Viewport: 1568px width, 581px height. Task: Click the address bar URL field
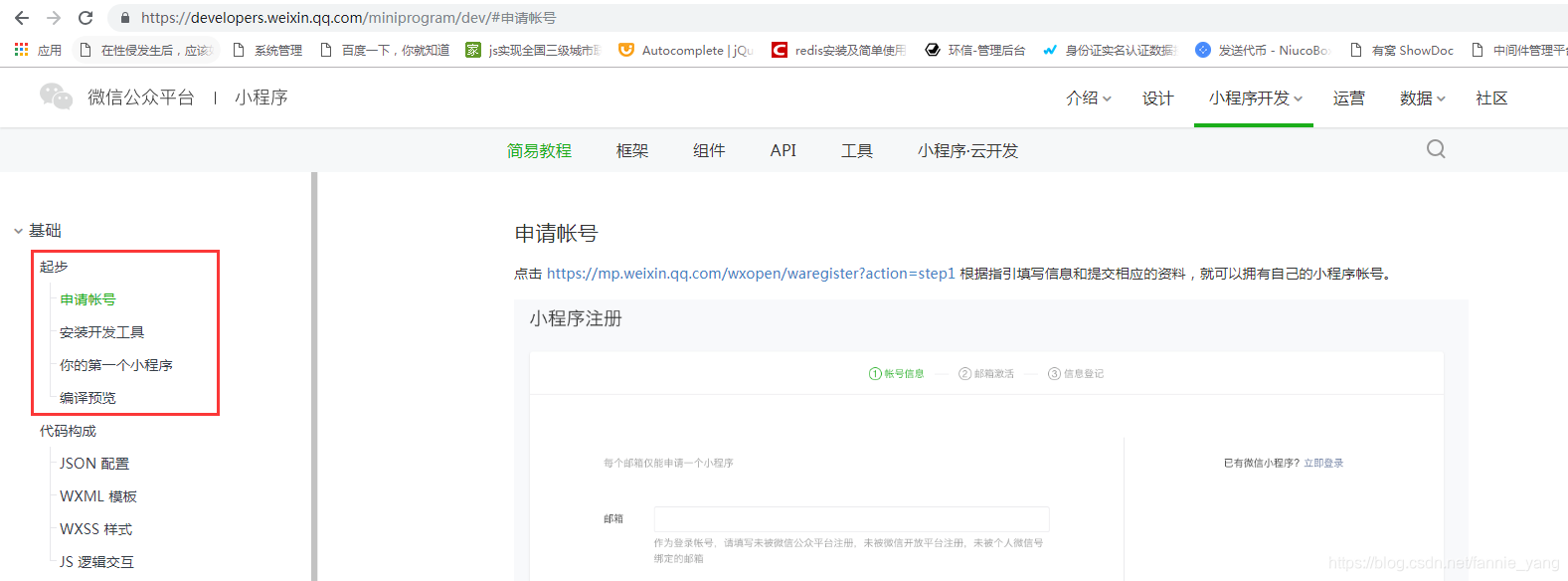[x=835, y=18]
